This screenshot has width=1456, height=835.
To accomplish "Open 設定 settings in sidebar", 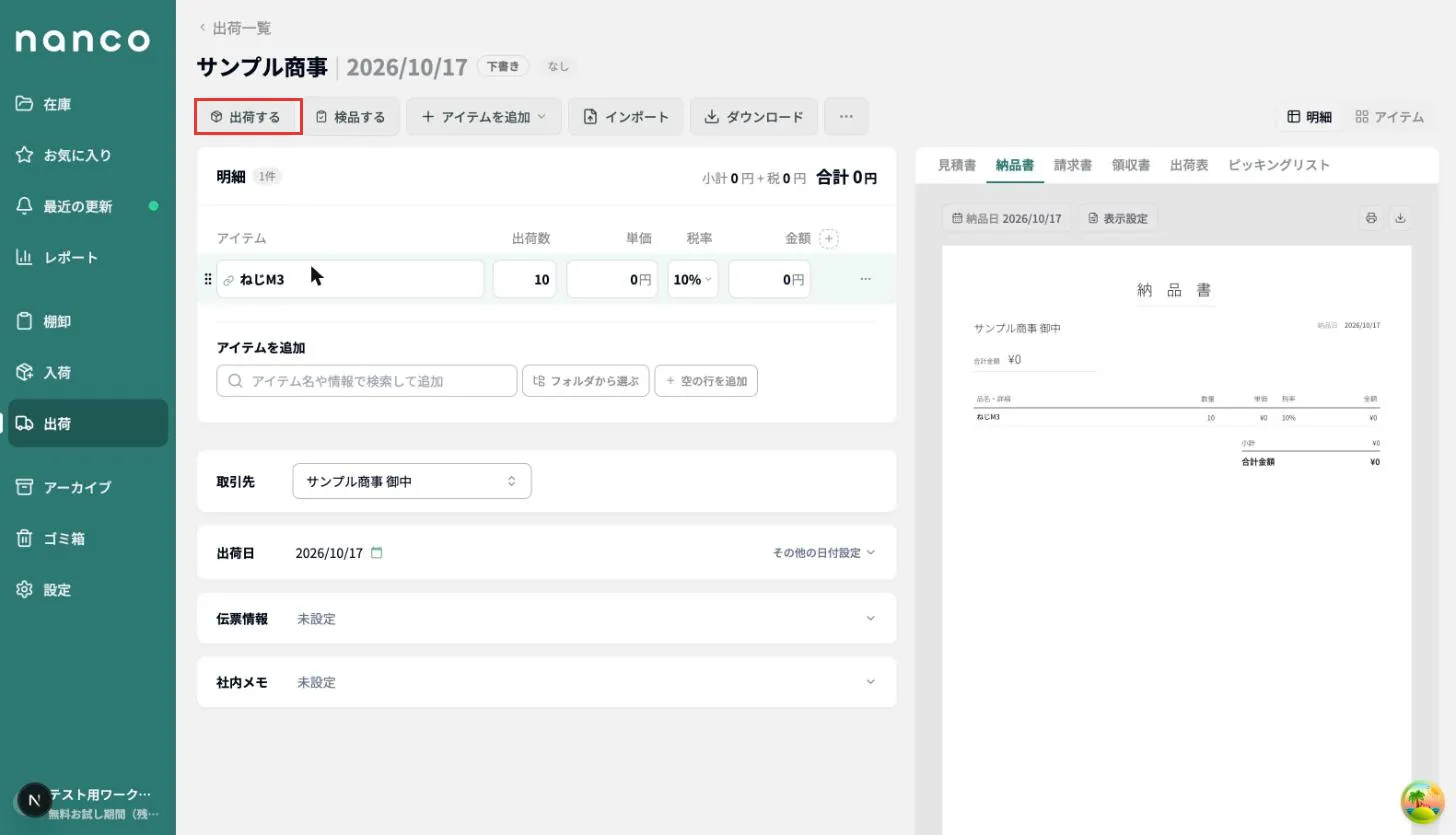I will pyautogui.click(x=88, y=590).
